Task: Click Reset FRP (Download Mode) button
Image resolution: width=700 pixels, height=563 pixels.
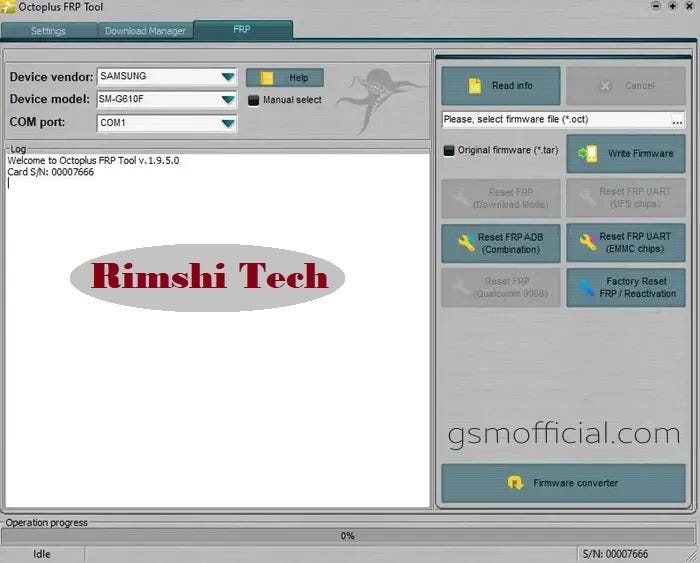Action: pos(501,198)
